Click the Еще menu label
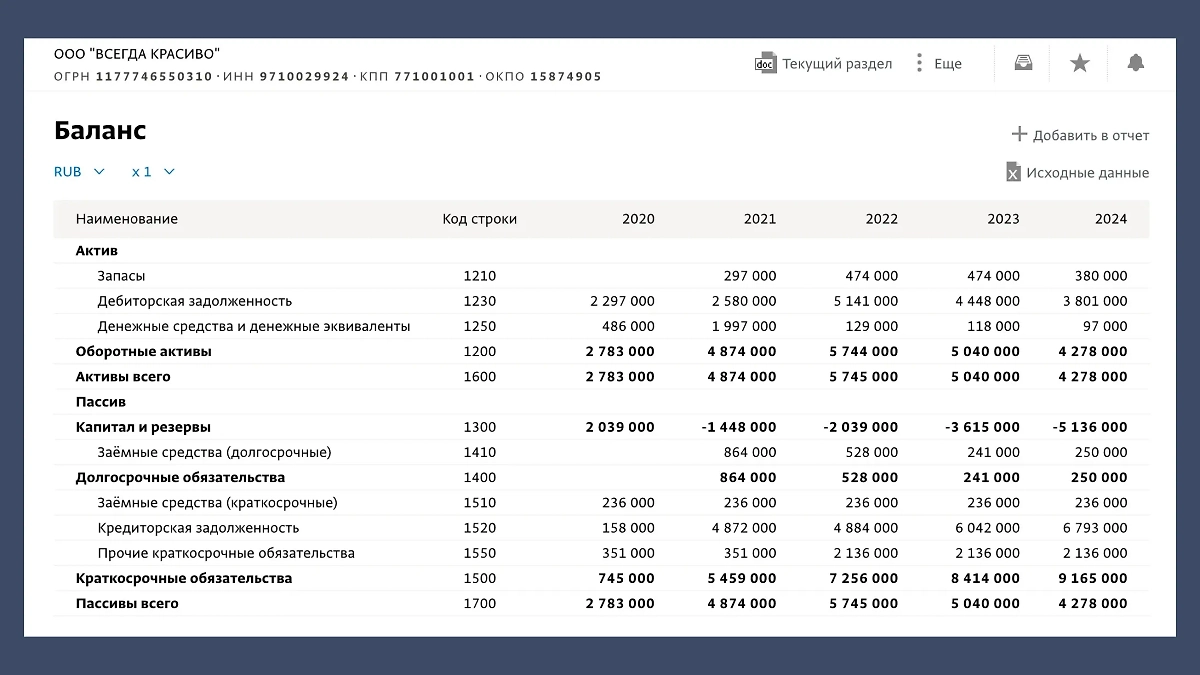 947,64
